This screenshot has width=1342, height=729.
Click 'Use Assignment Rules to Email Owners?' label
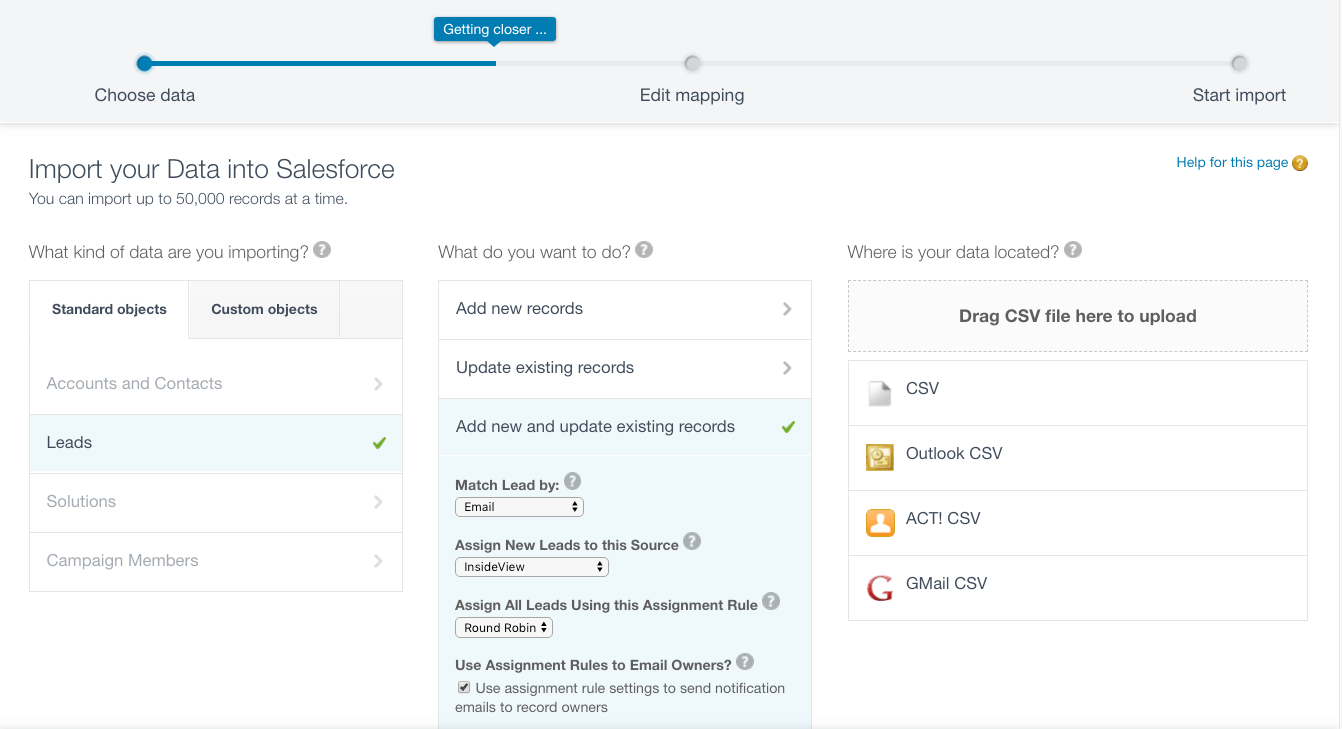(593, 665)
